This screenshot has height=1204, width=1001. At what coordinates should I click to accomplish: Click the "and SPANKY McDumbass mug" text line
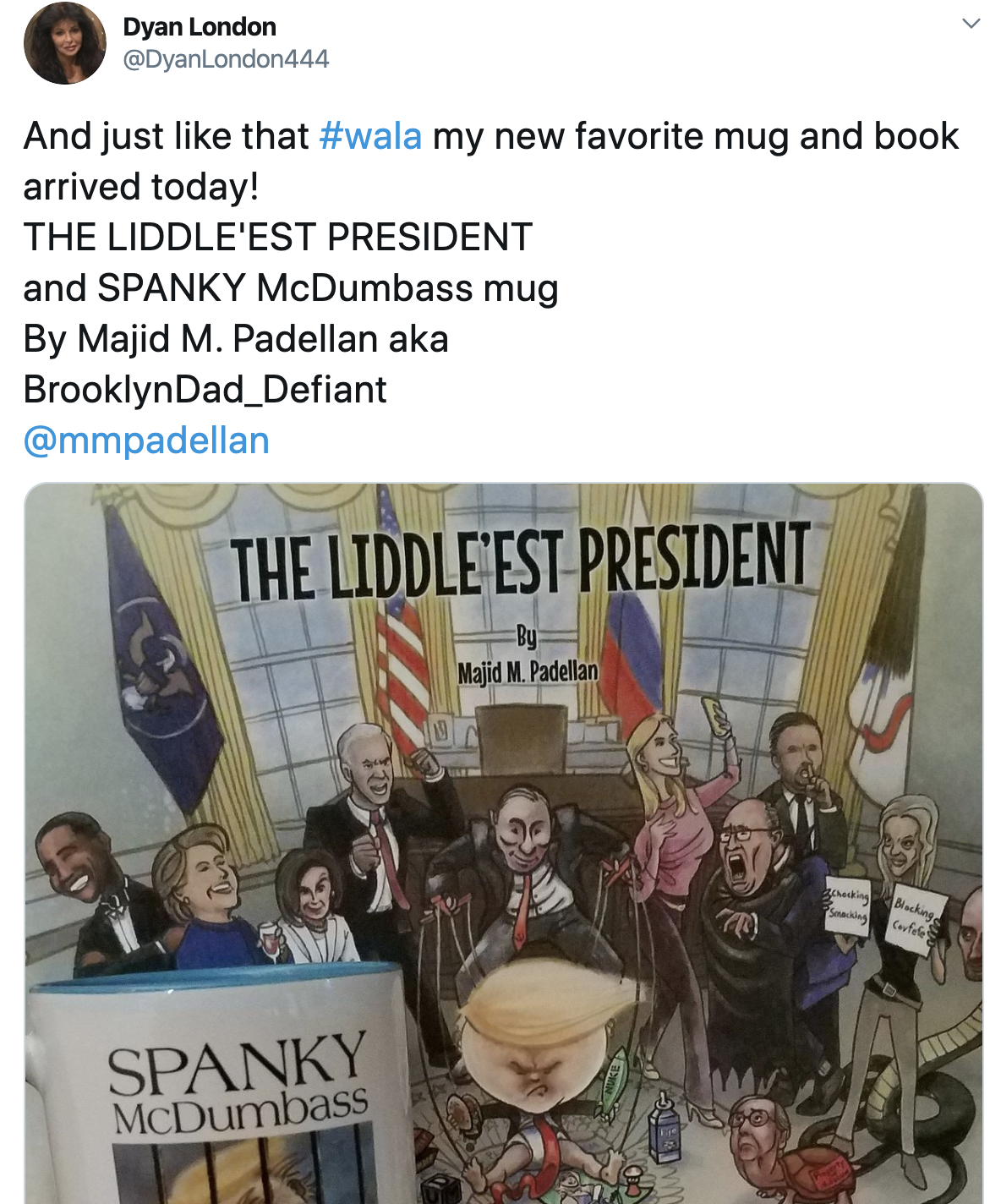291,288
